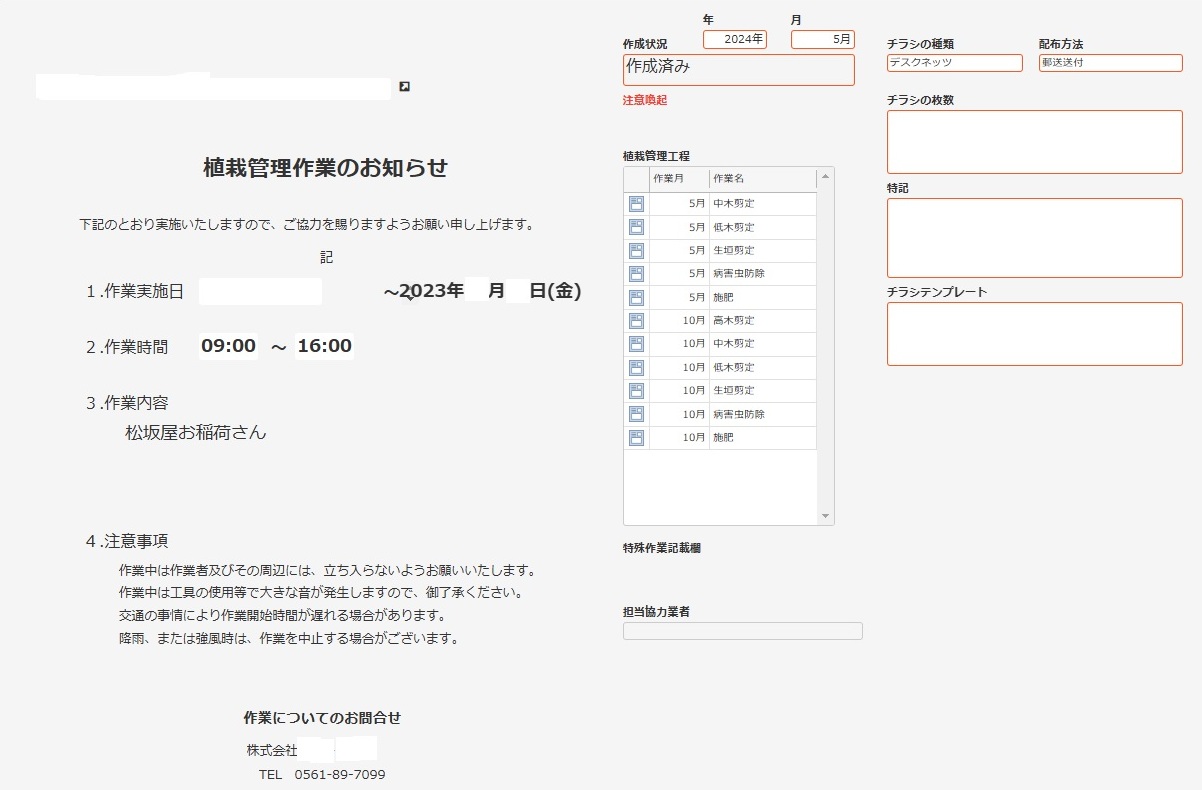Open the record icon for 5月 低木剪定
The width and height of the screenshot is (1202, 790).
click(x=636, y=227)
